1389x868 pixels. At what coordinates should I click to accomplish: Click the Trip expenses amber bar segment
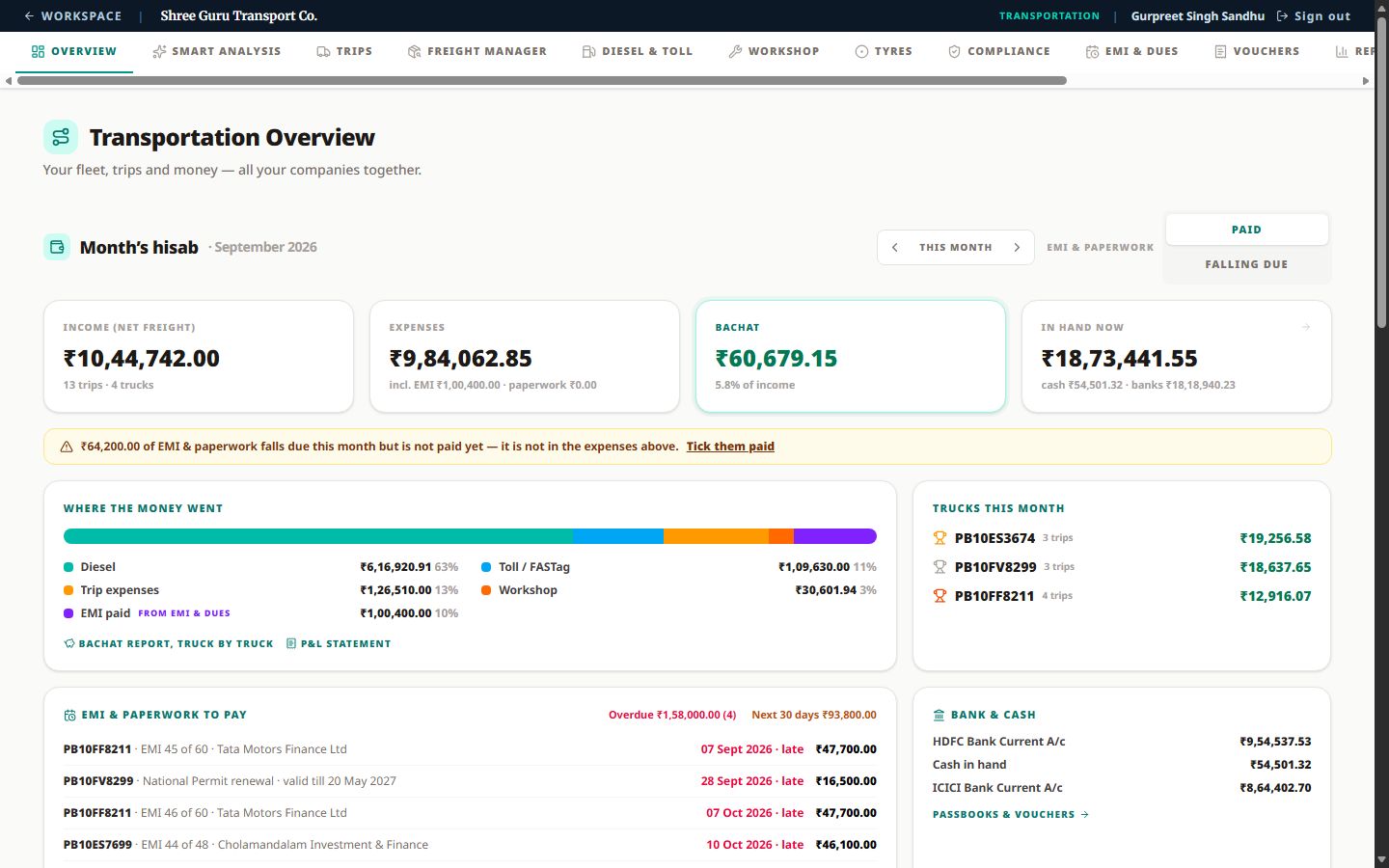(x=716, y=536)
